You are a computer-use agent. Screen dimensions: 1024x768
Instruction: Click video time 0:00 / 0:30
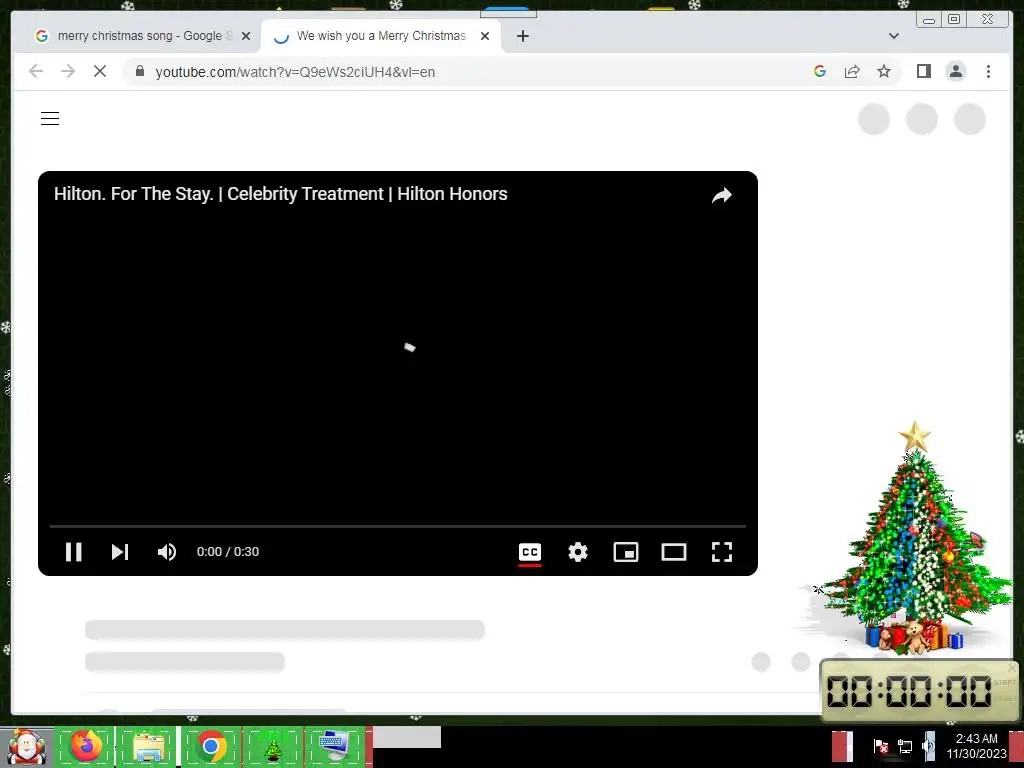(x=228, y=552)
